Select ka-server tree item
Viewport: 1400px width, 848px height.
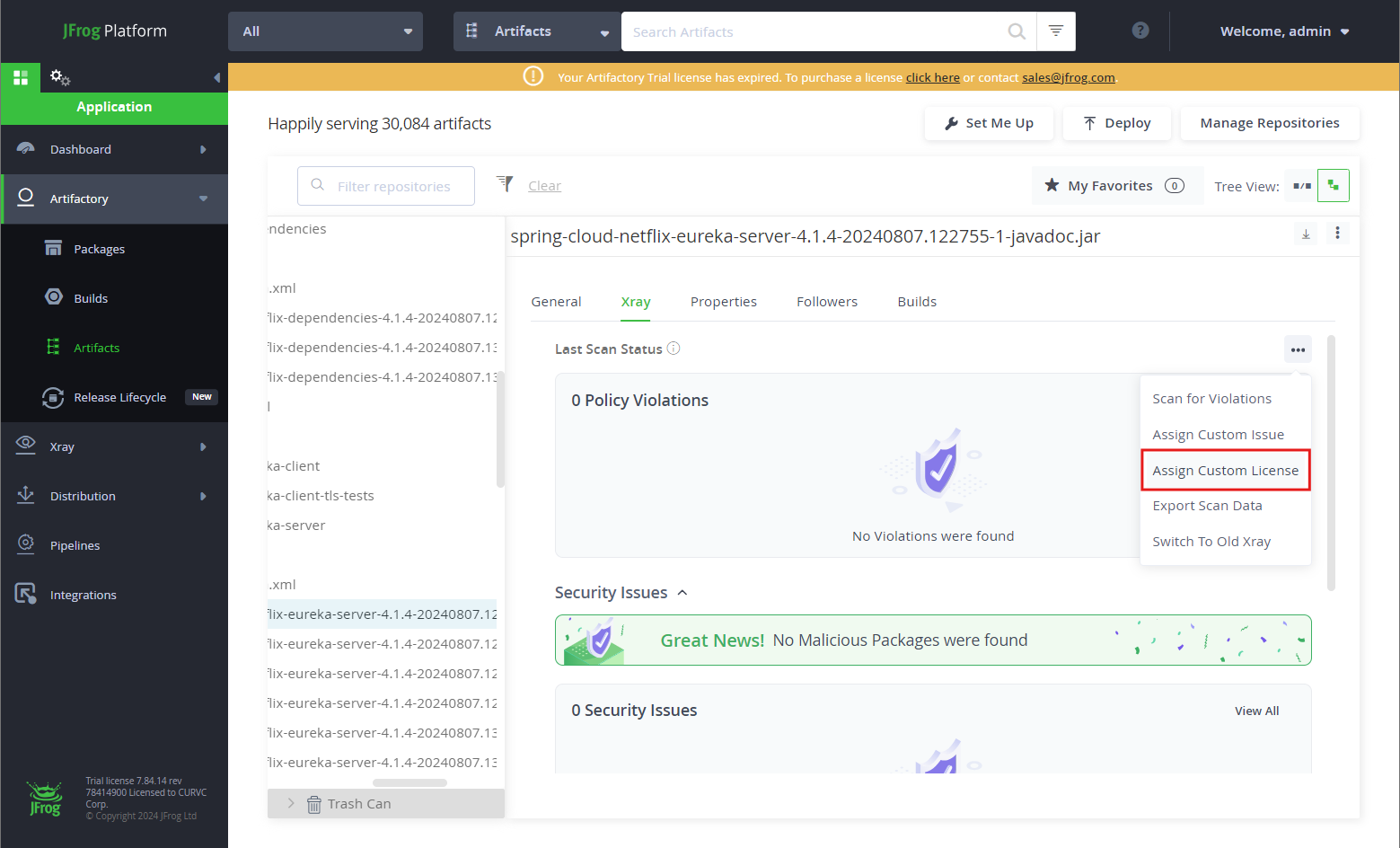tap(297, 526)
